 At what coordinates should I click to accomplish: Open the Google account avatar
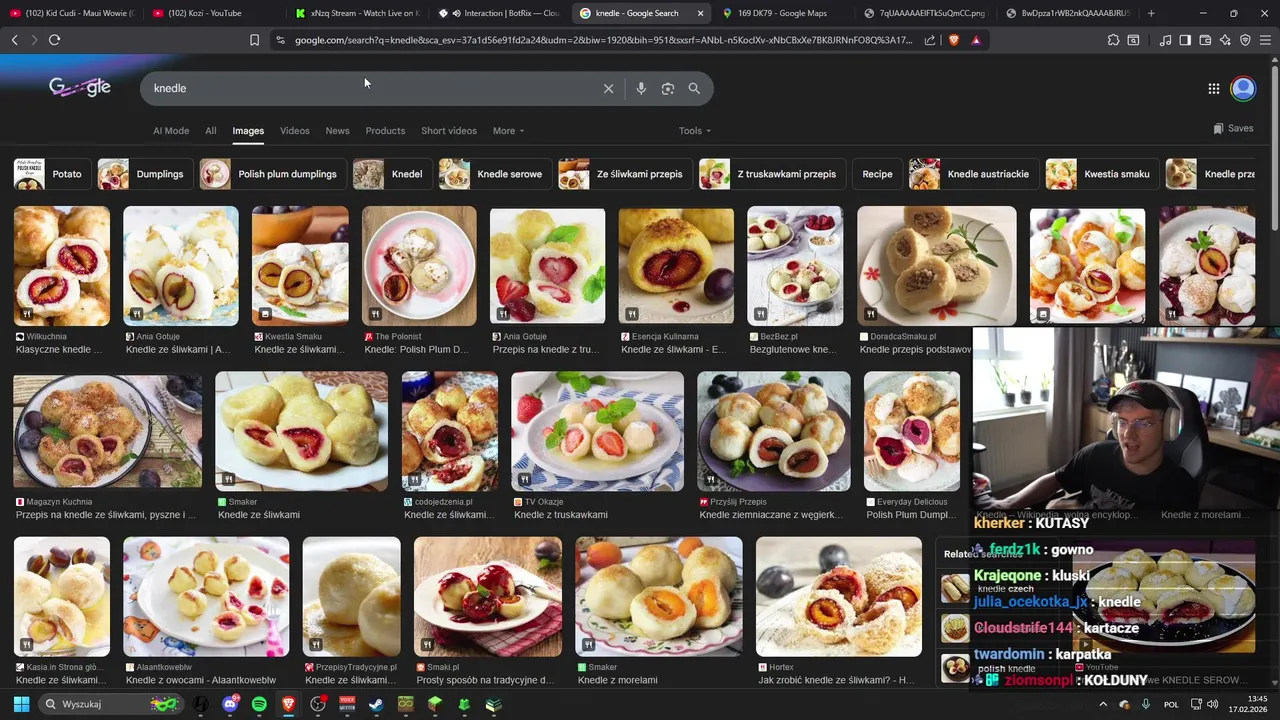(x=1243, y=88)
